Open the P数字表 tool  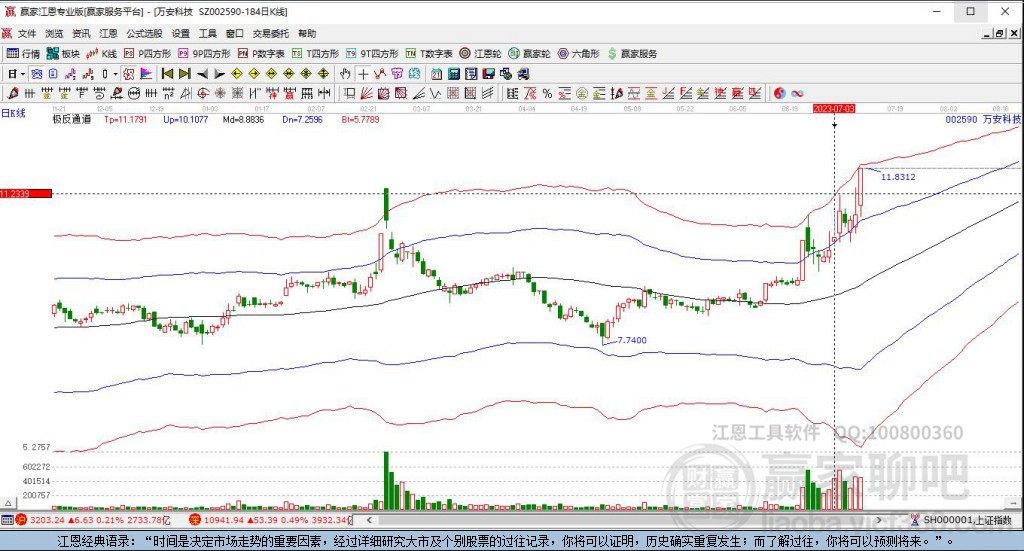[x=261, y=54]
